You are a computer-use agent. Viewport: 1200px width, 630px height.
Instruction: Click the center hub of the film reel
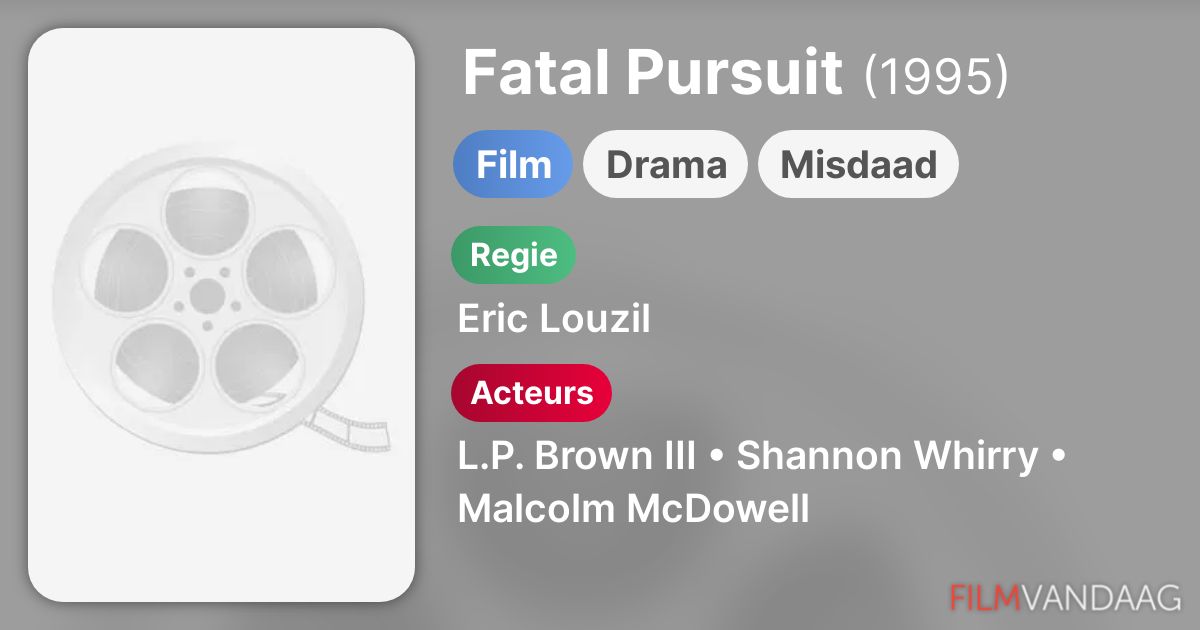coord(207,296)
